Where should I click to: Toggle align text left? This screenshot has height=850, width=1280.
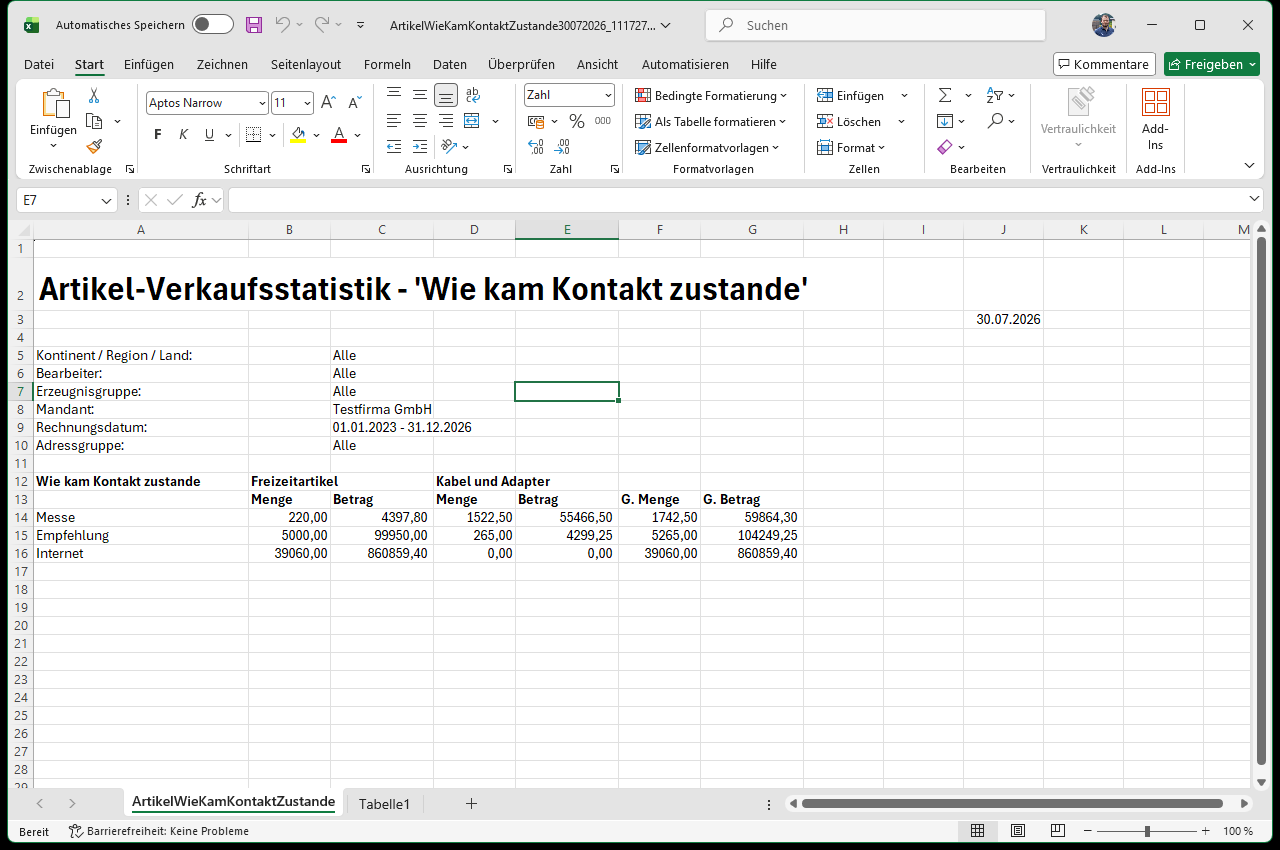pyautogui.click(x=394, y=121)
